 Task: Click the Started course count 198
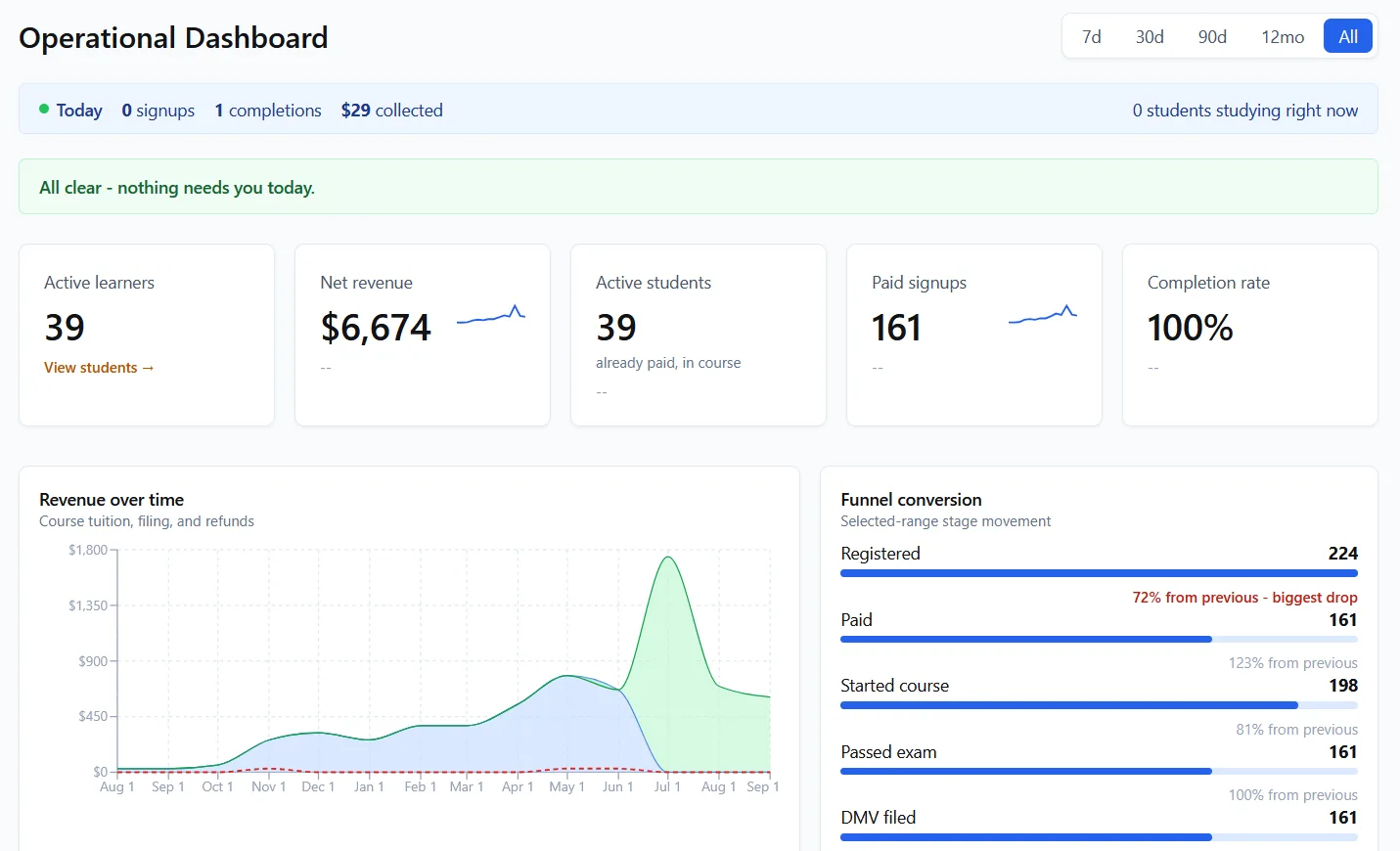click(x=1343, y=686)
